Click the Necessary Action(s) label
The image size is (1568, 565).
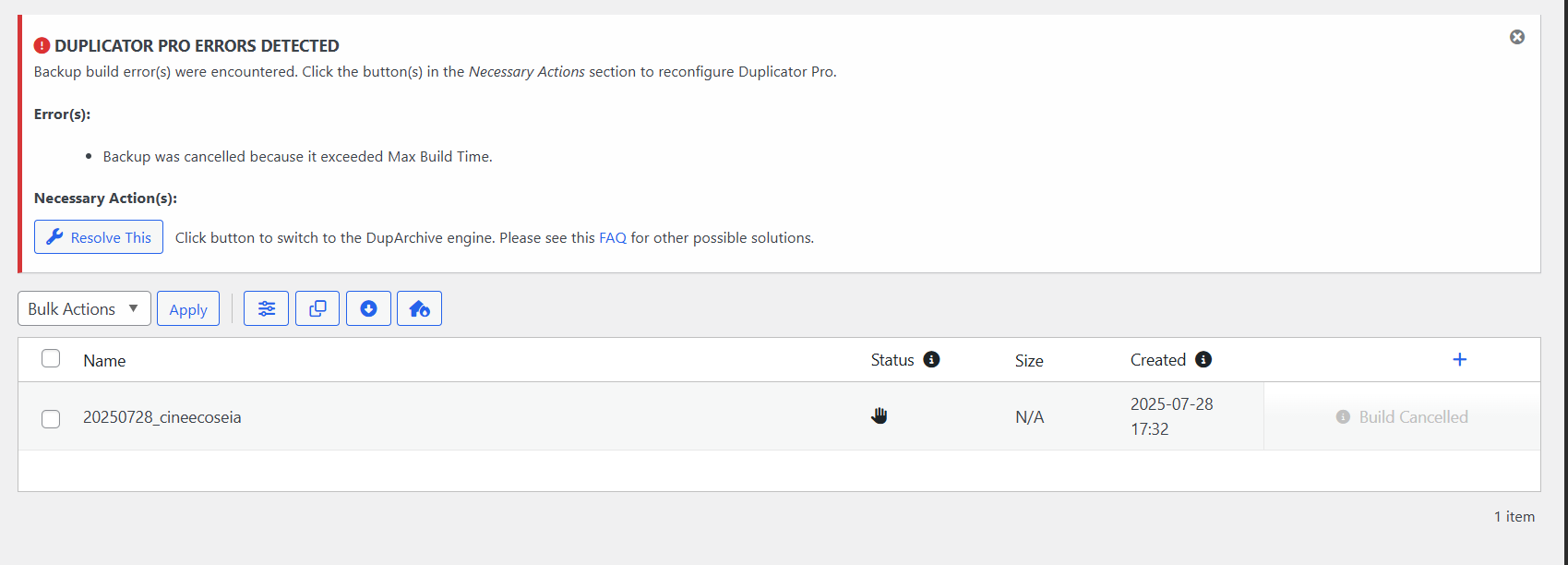pyautogui.click(x=105, y=198)
